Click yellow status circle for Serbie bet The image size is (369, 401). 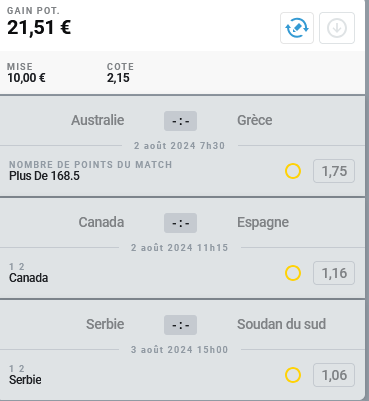[293, 375]
